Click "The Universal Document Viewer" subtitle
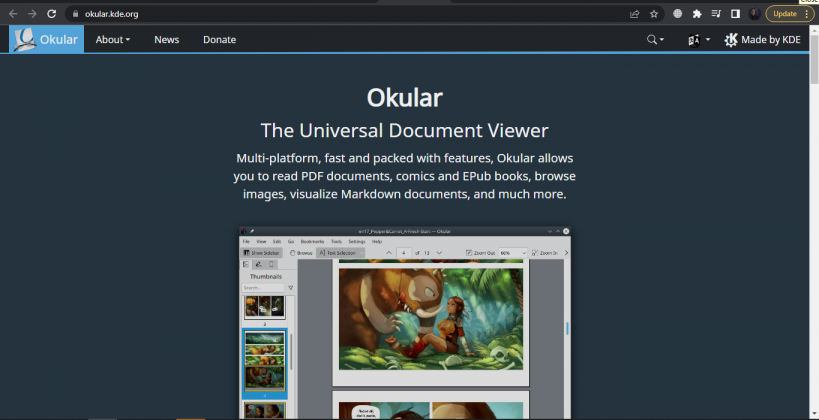Viewport: 819px width, 420px height. [405, 131]
